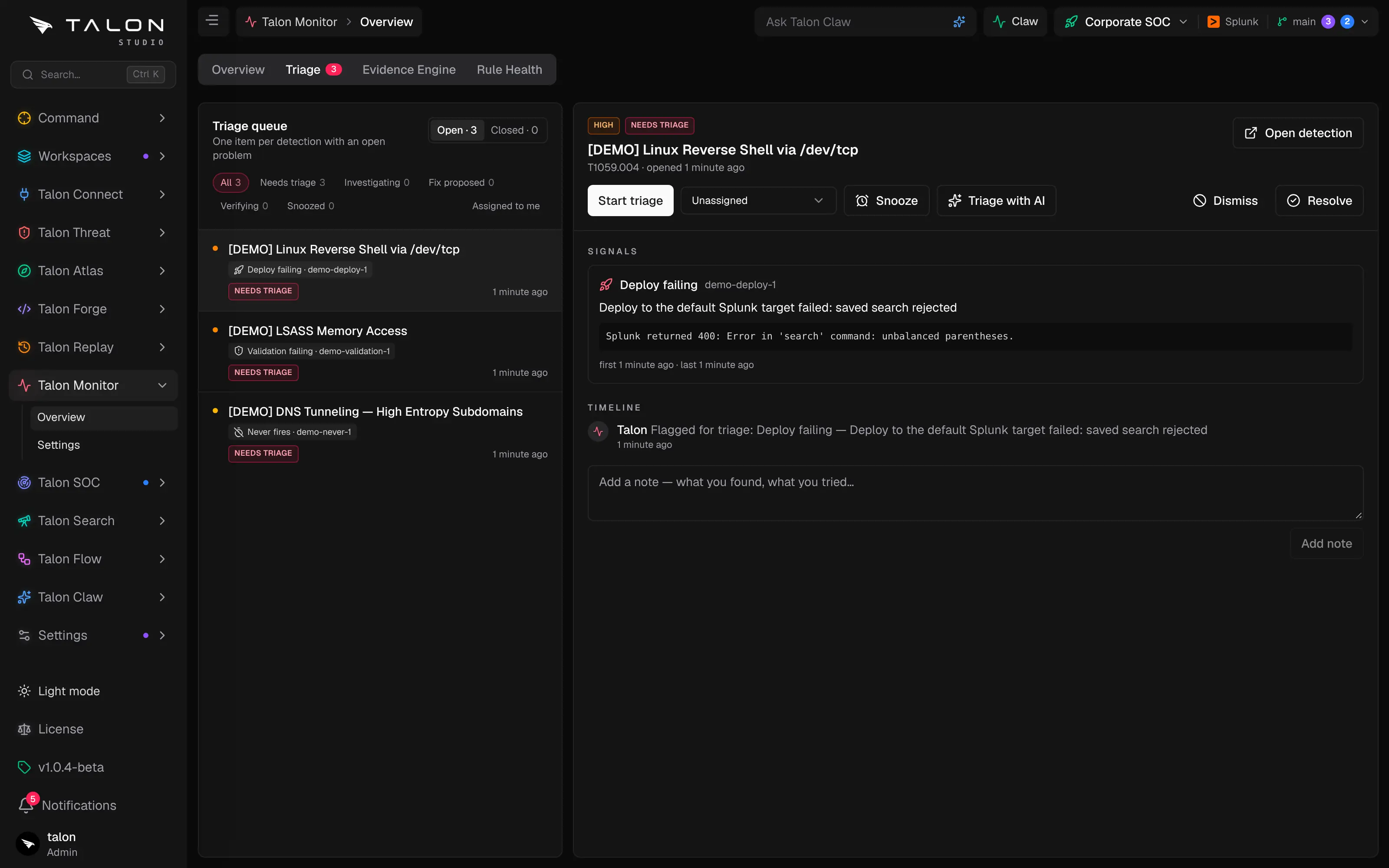Switch queue to Closed · 0
Viewport: 1389px width, 868px height.
514,130
